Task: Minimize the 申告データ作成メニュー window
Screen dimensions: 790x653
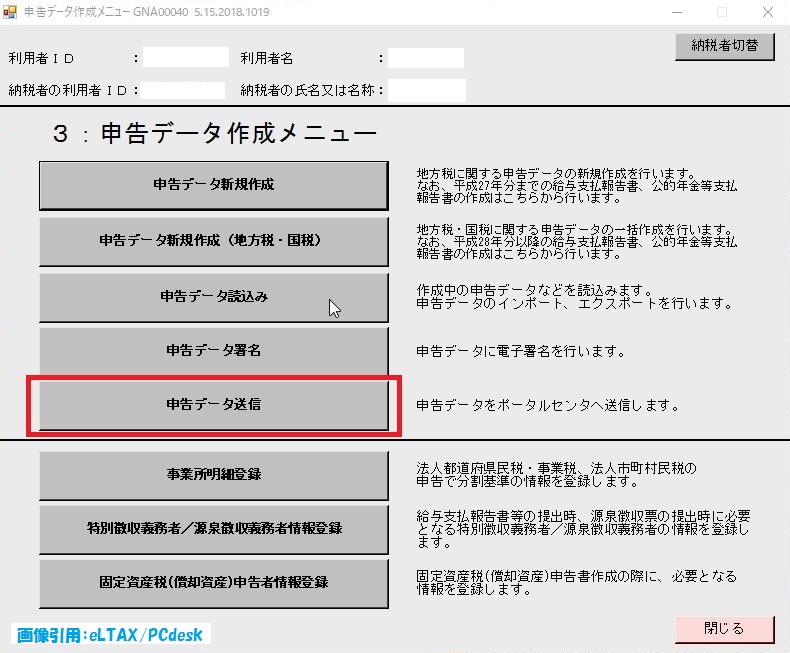Action: click(677, 12)
